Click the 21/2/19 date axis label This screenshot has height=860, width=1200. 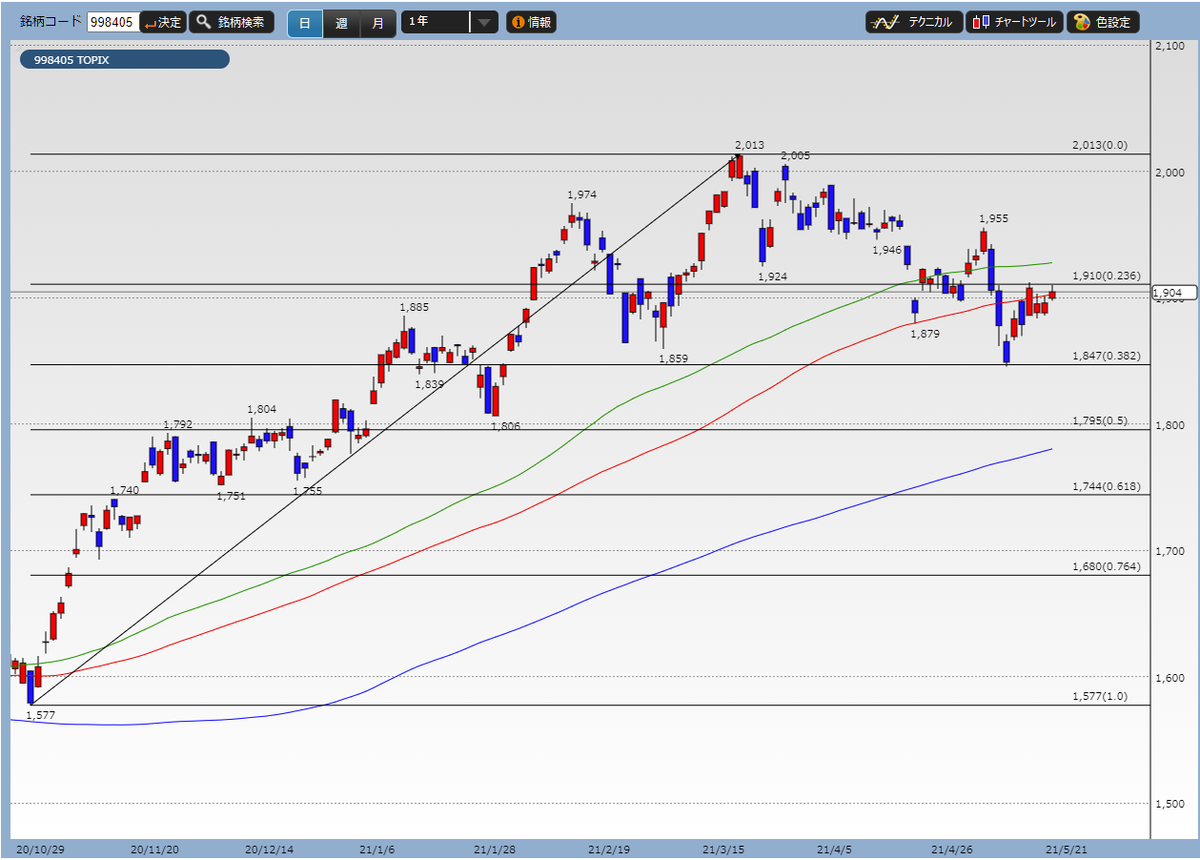pyautogui.click(x=607, y=849)
